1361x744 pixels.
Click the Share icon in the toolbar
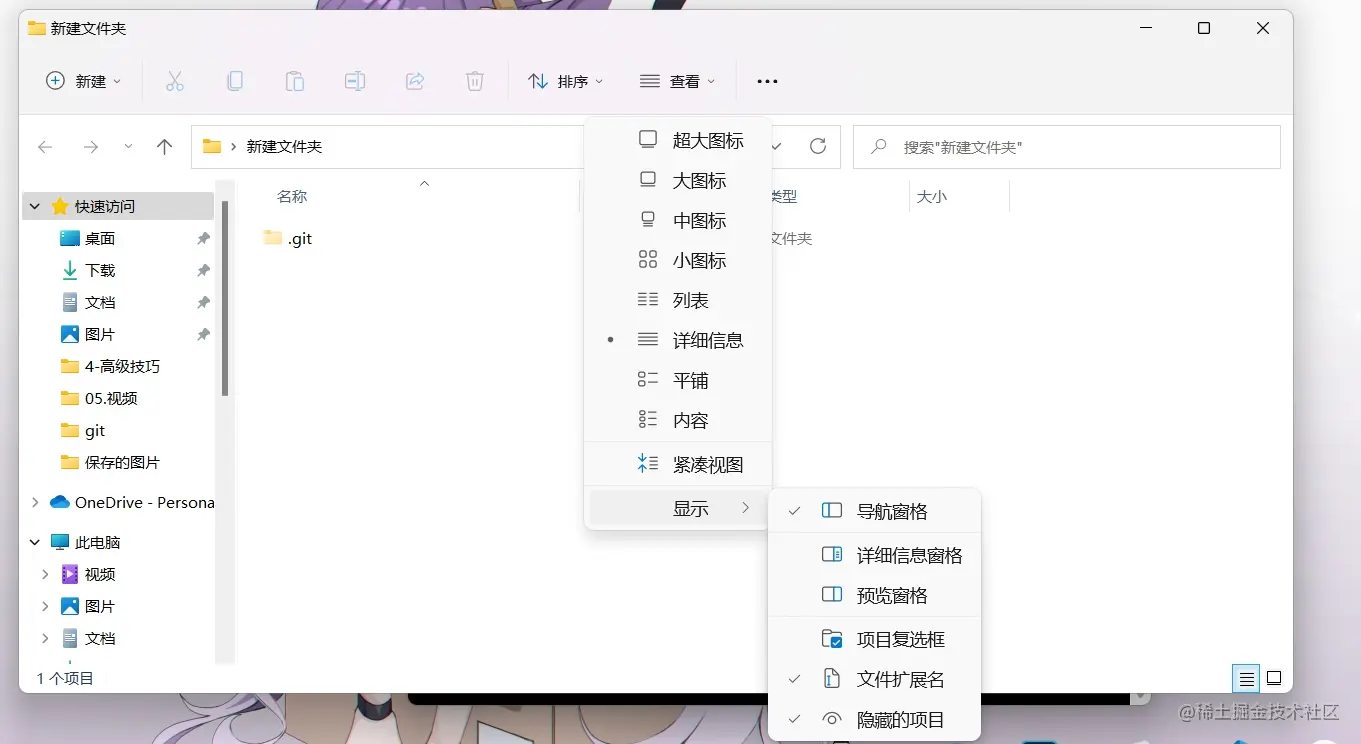[x=415, y=81]
